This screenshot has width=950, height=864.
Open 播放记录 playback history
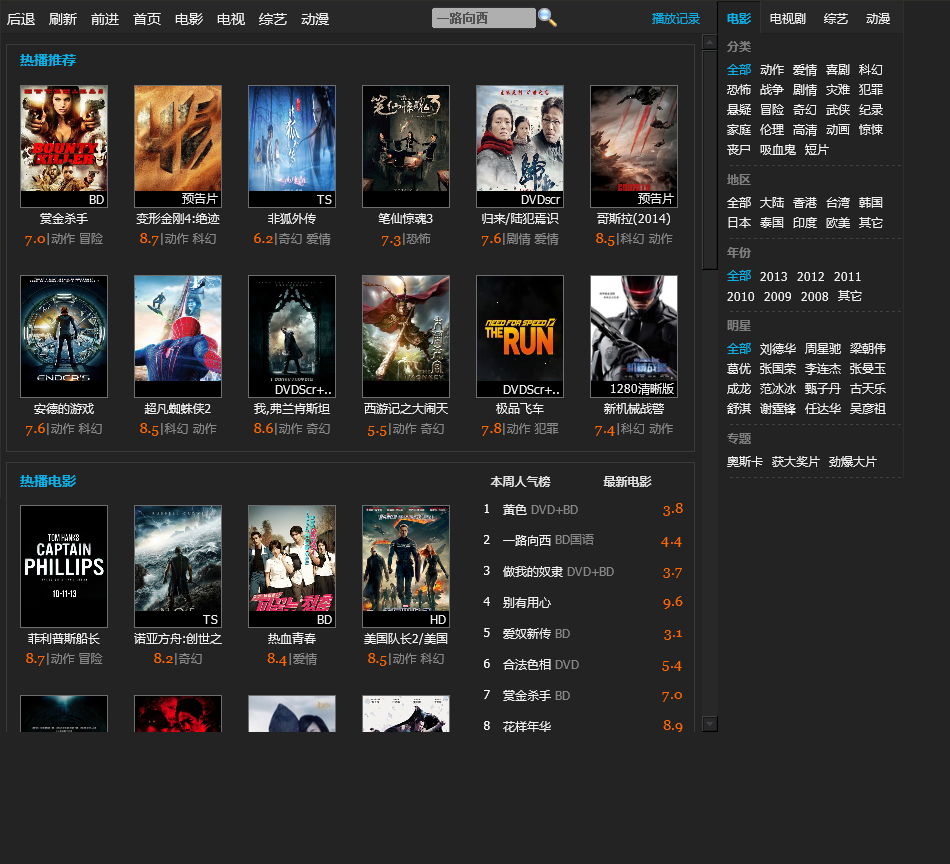pyautogui.click(x=676, y=19)
